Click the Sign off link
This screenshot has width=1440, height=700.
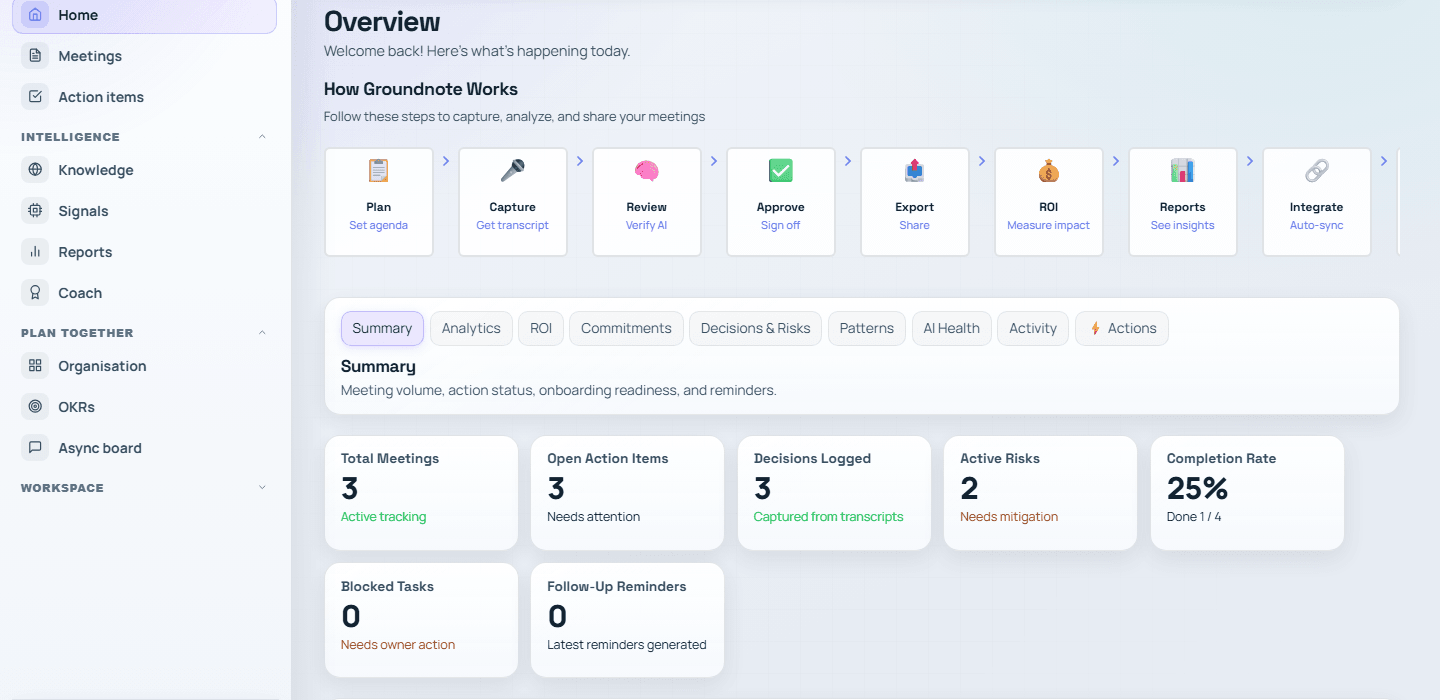(780, 225)
